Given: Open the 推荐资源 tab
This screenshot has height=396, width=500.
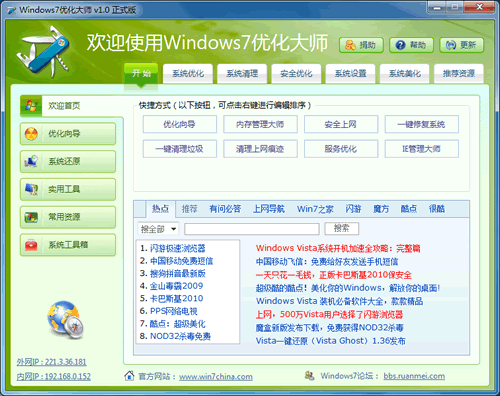Looking at the screenshot, I should click(459, 73).
